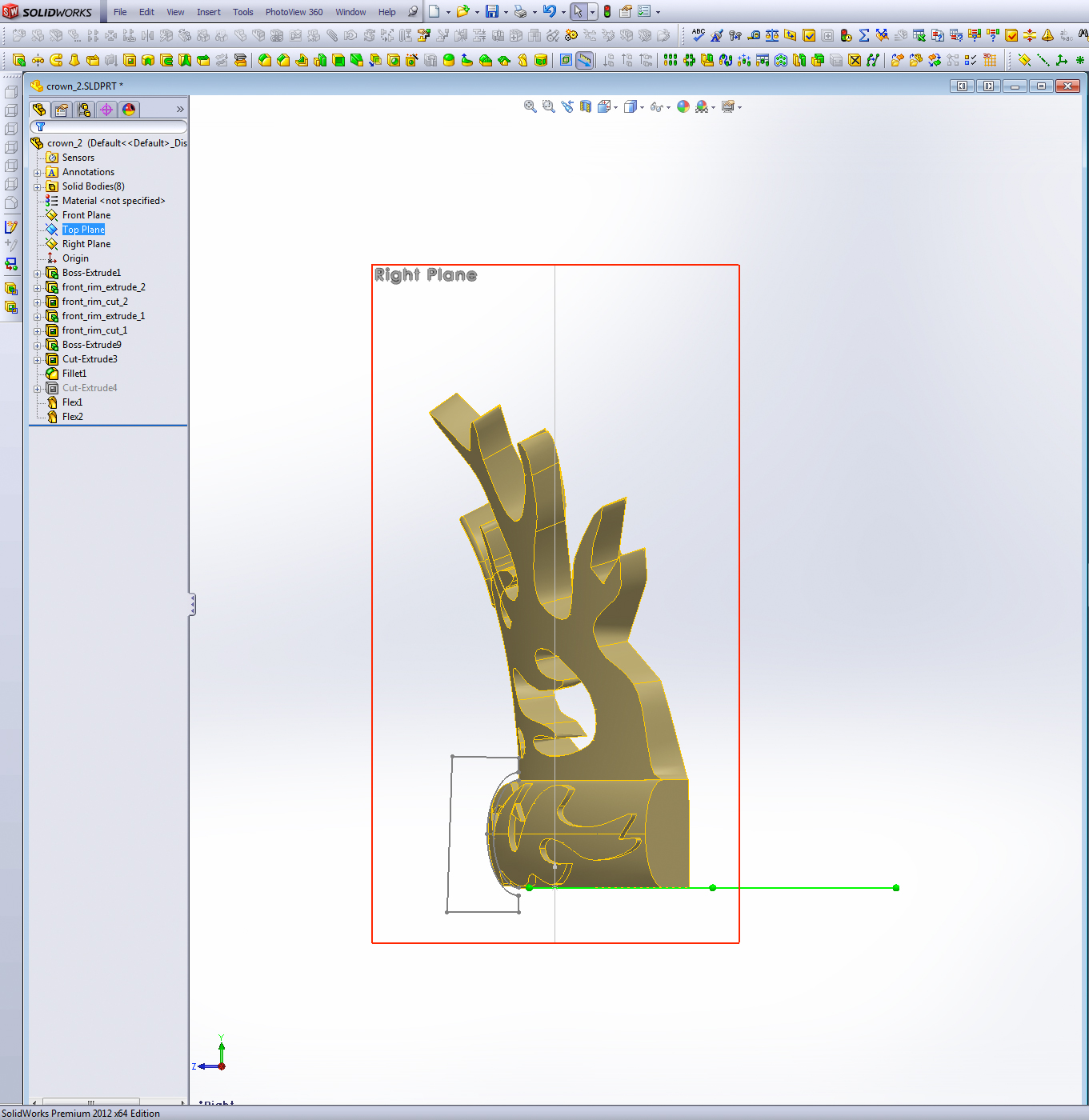Save the document with the floppy icon
1089x1120 pixels.
pos(492,12)
